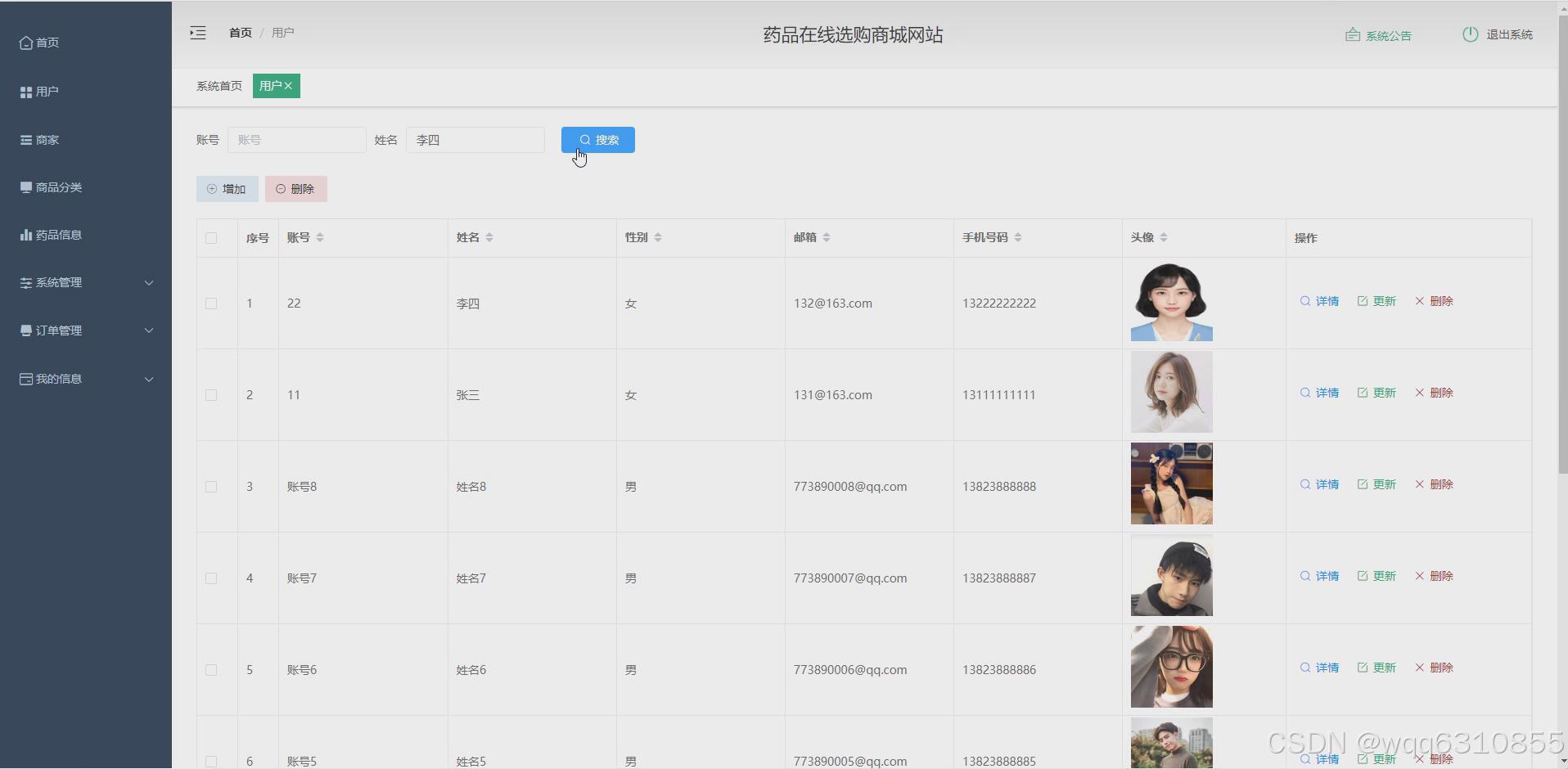Close the 用户 tab with its X
The width and height of the screenshot is (1568, 769).
(288, 86)
